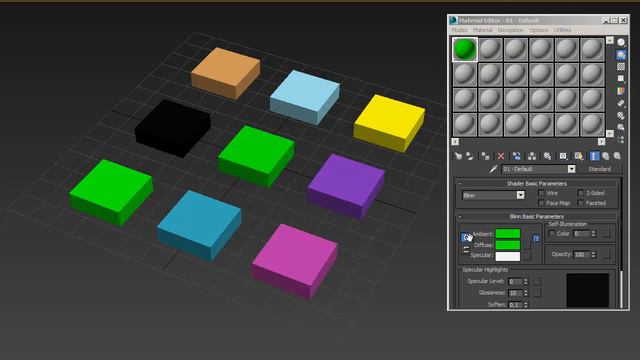Select the green sphere sample slot

click(x=464, y=49)
